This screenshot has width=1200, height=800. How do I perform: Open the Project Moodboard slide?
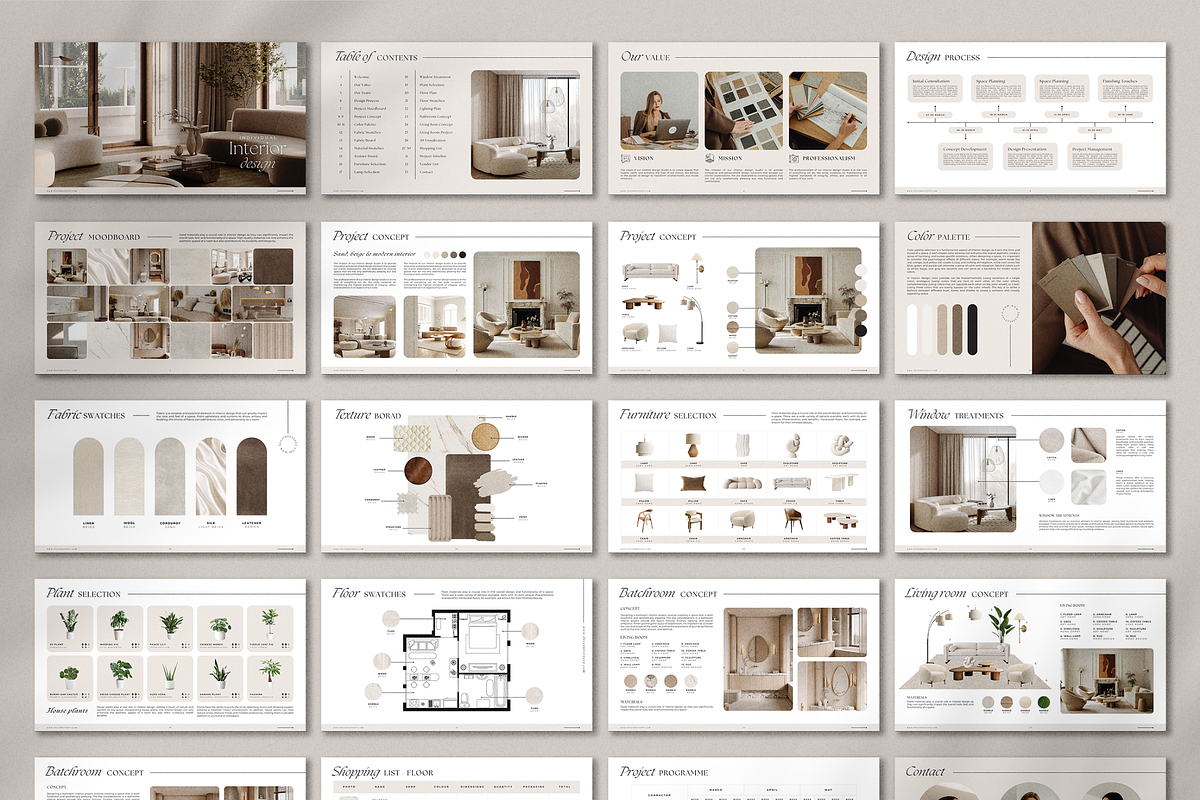click(171, 298)
